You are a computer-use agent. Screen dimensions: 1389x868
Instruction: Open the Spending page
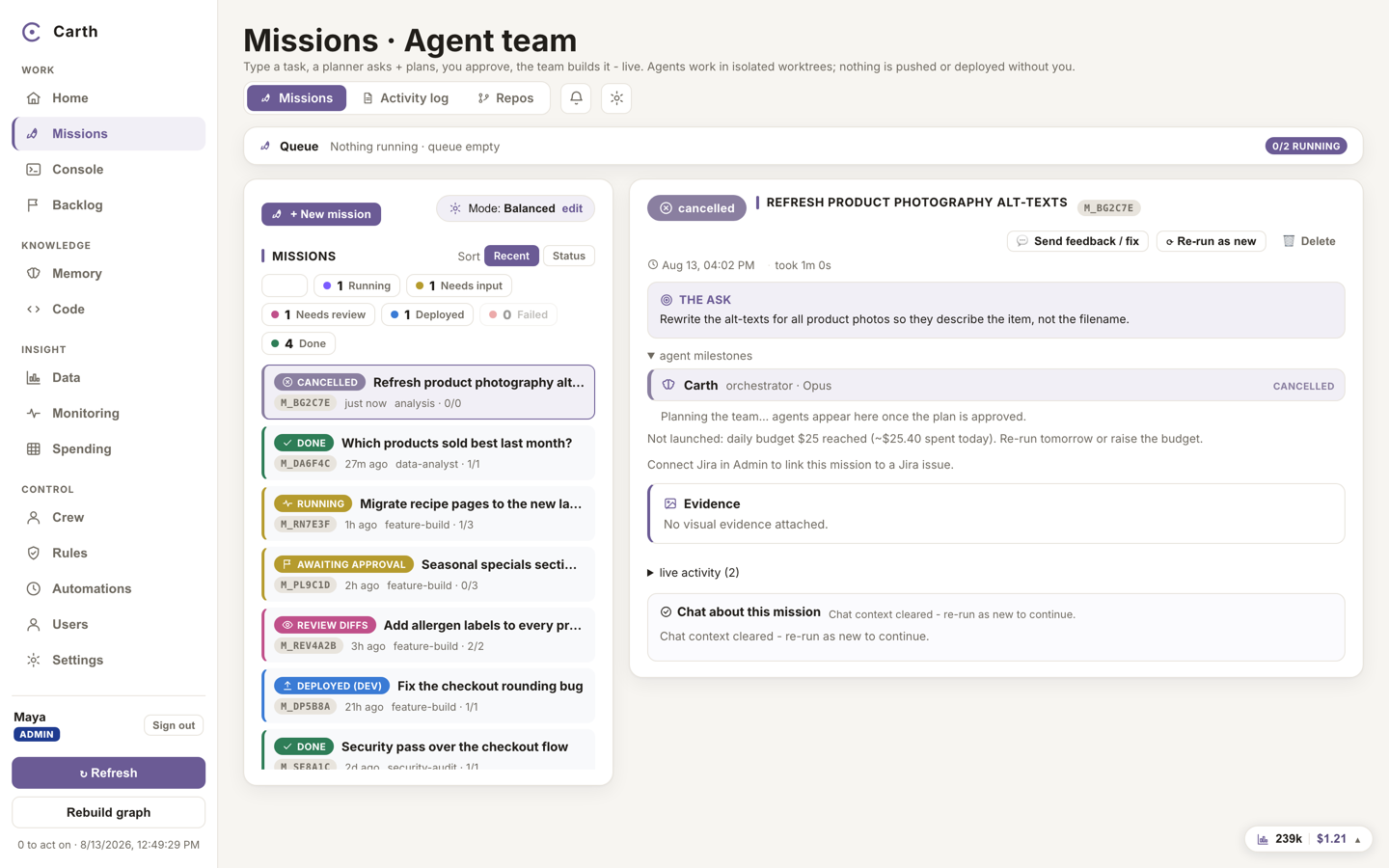pyautogui.click(x=108, y=449)
